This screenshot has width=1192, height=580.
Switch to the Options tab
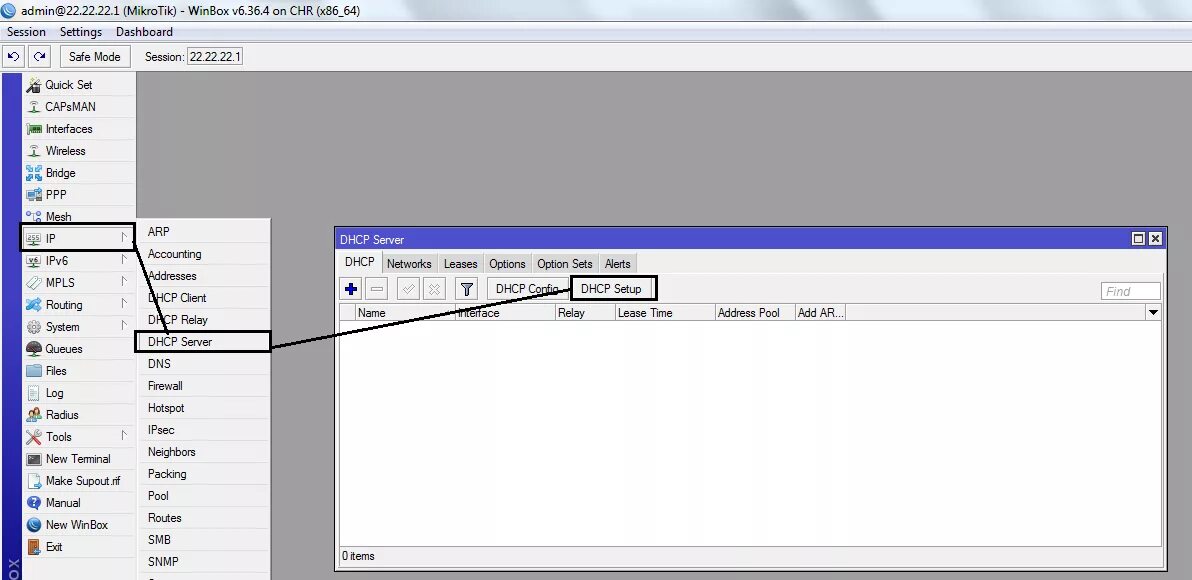pyautogui.click(x=507, y=264)
